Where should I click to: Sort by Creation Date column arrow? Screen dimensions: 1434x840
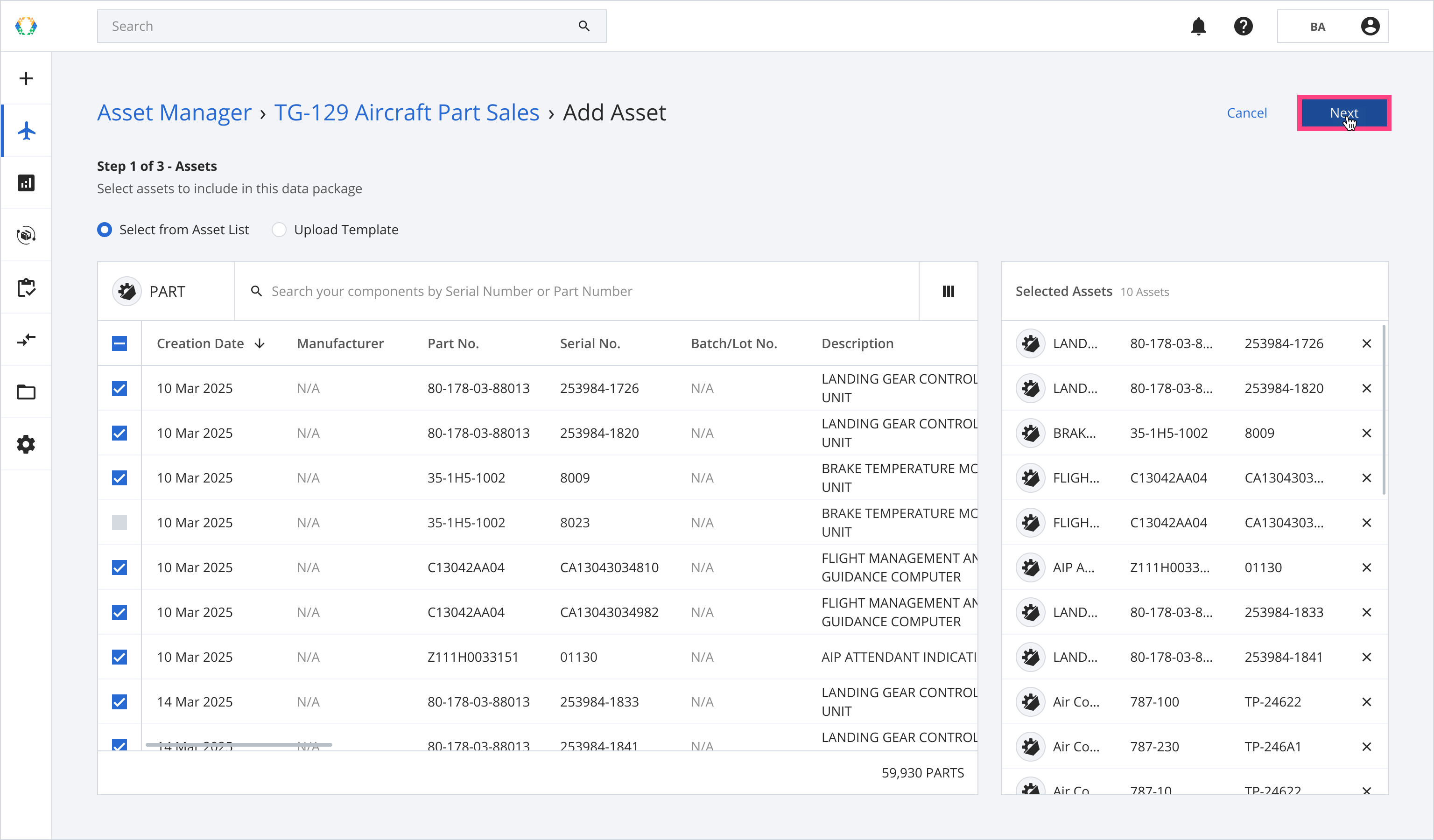(x=260, y=343)
